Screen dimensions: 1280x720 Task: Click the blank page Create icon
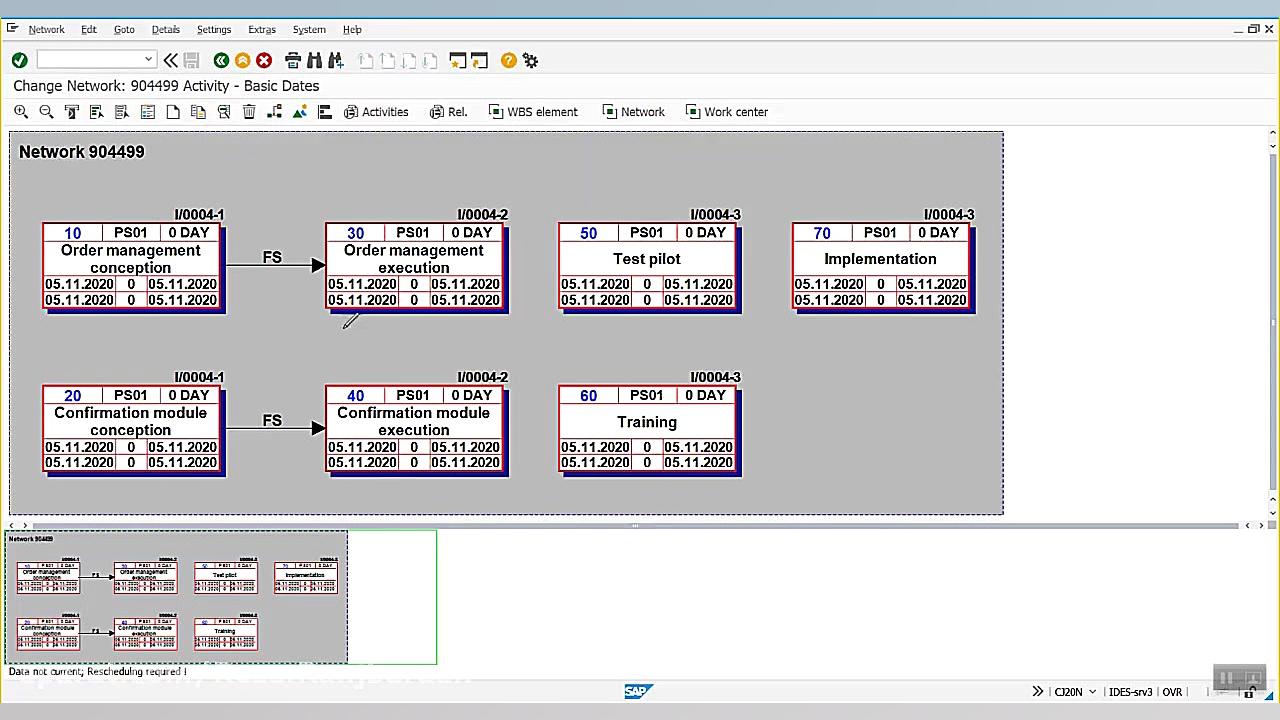pyautogui.click(x=173, y=112)
